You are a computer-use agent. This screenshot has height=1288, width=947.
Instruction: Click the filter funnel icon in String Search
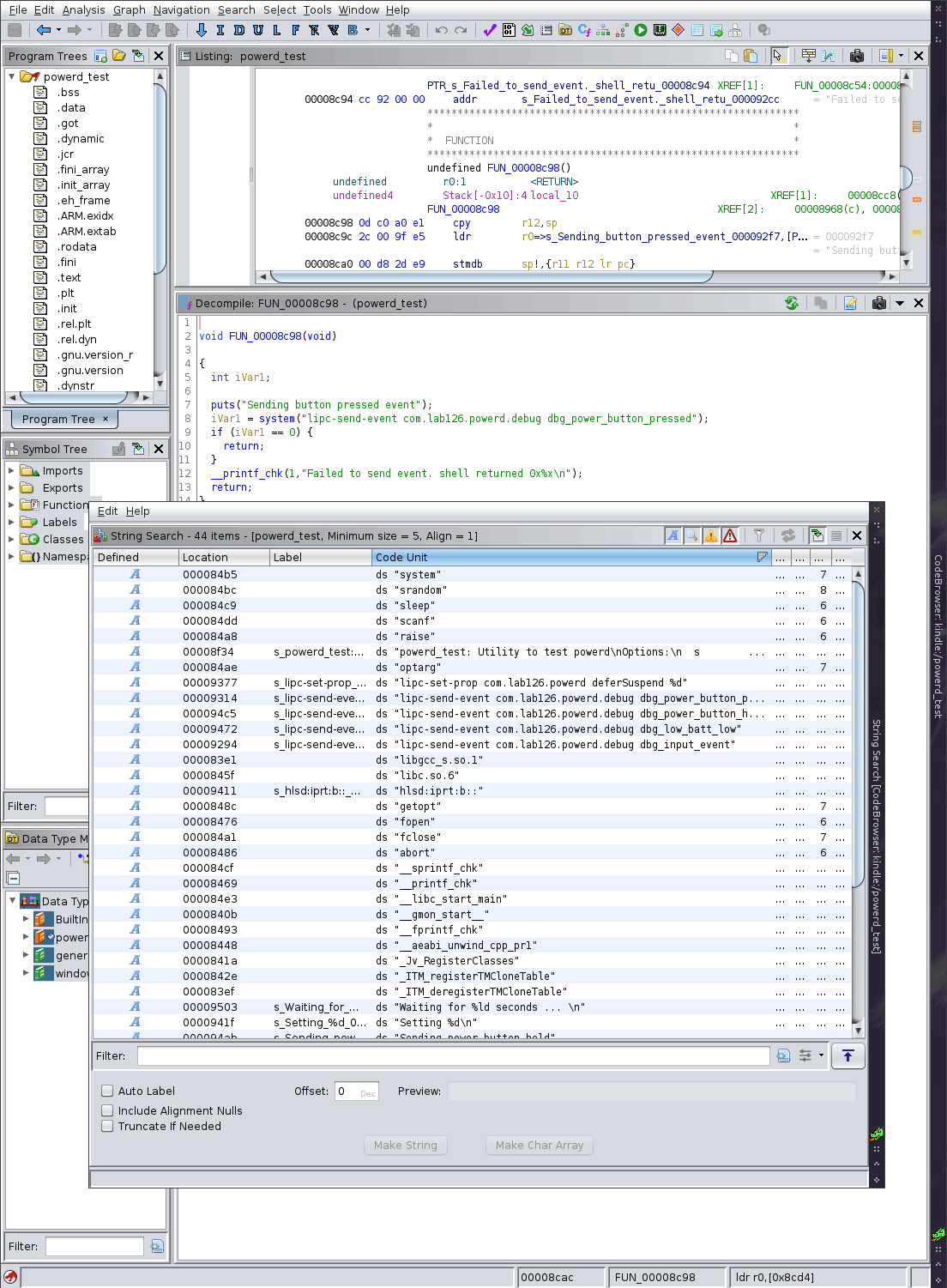click(759, 535)
